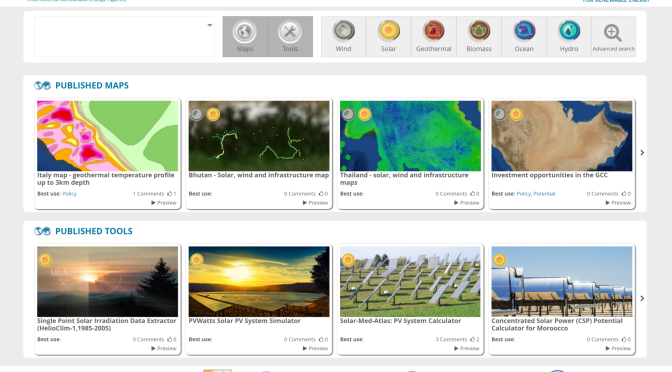The height and width of the screenshot is (372, 672).
Task: Click solar badge on CSP calculator
Action: pos(500,260)
